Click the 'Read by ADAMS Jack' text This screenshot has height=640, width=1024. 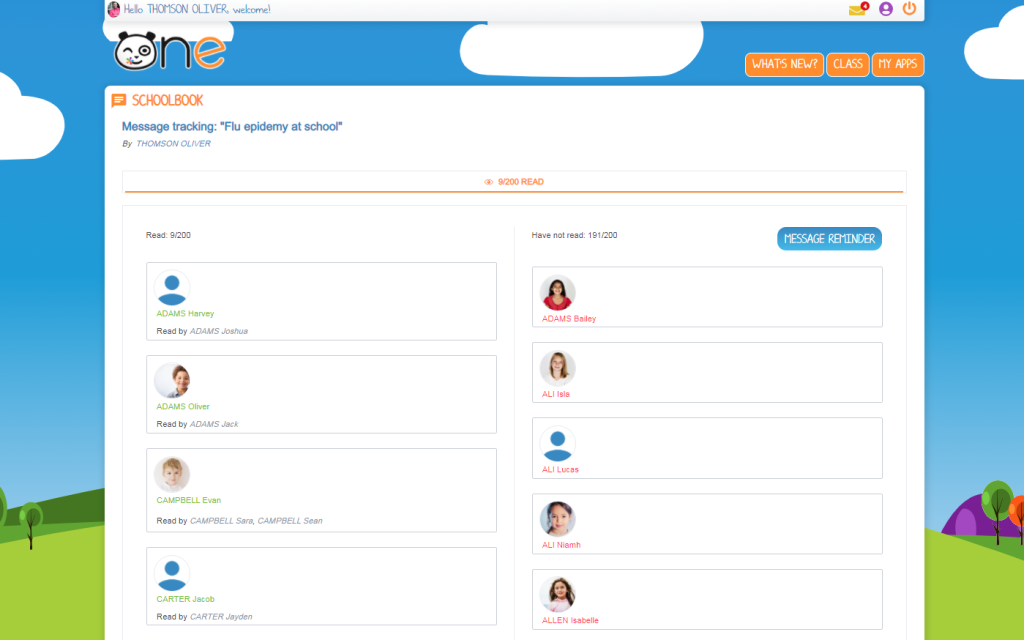(x=197, y=424)
